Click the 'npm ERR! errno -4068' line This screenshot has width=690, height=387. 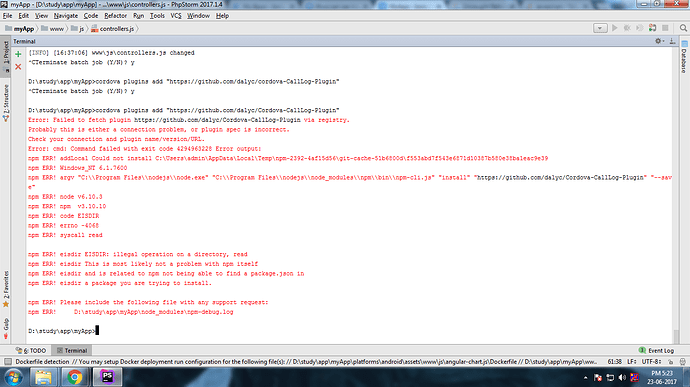(x=63, y=226)
